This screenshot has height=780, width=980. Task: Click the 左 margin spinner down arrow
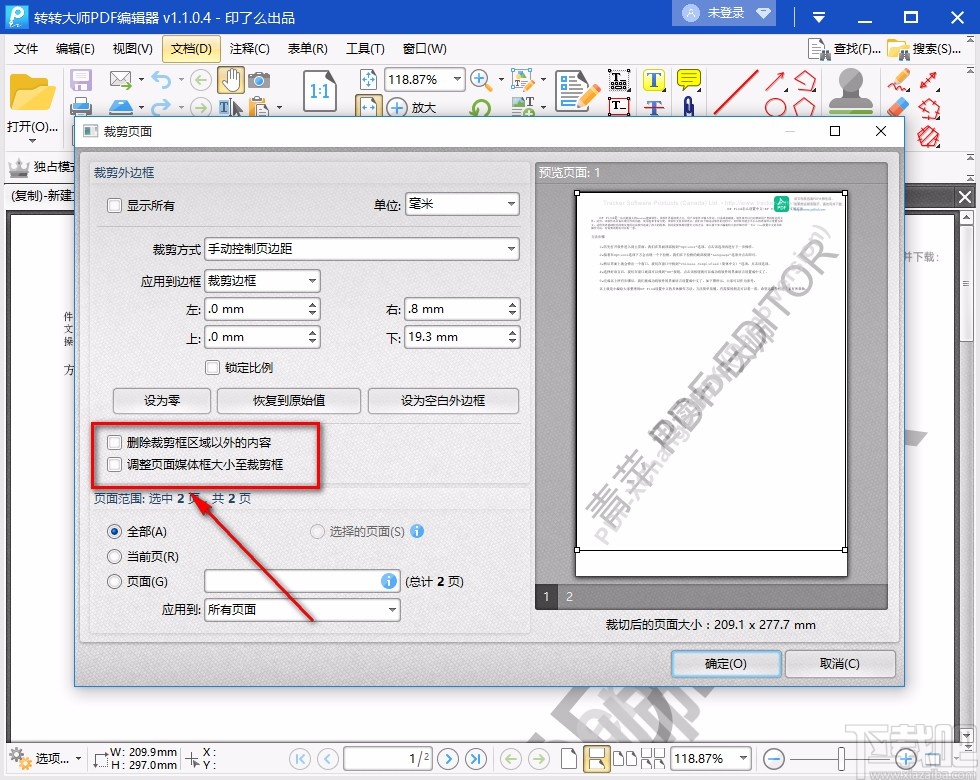312,313
